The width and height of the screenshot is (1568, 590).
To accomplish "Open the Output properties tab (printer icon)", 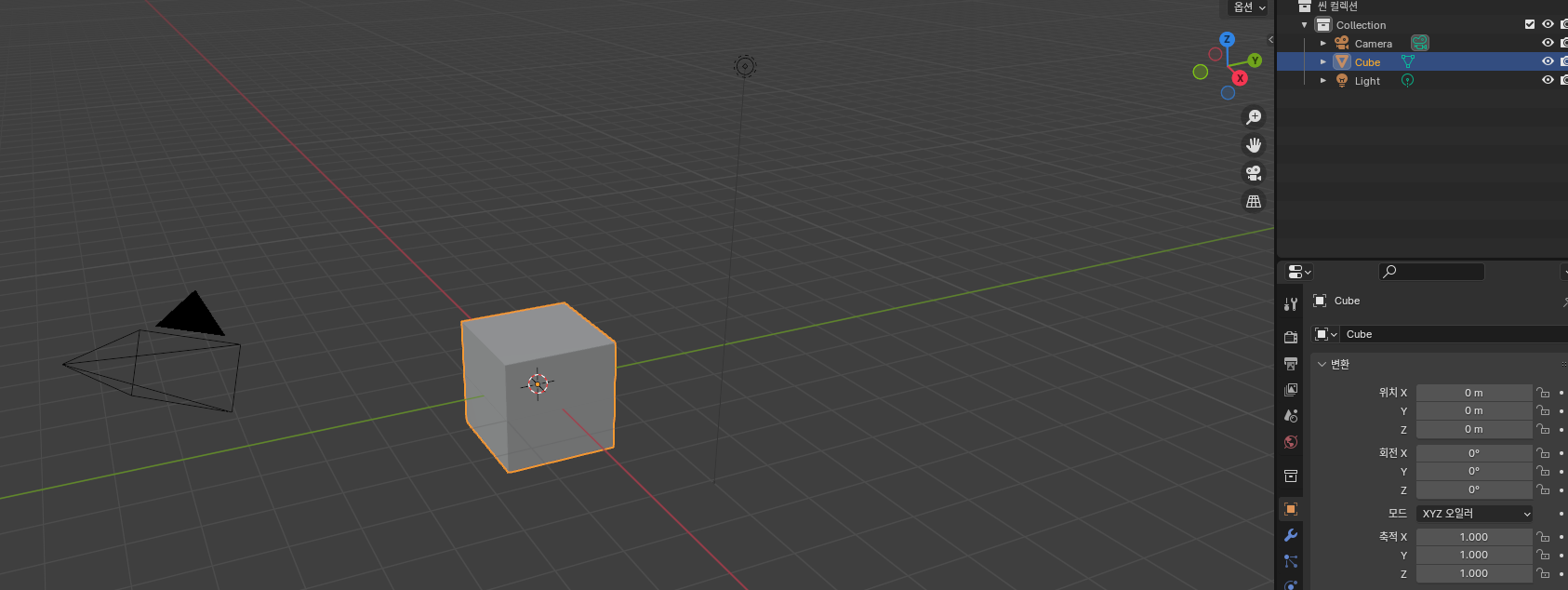I will (x=1291, y=363).
